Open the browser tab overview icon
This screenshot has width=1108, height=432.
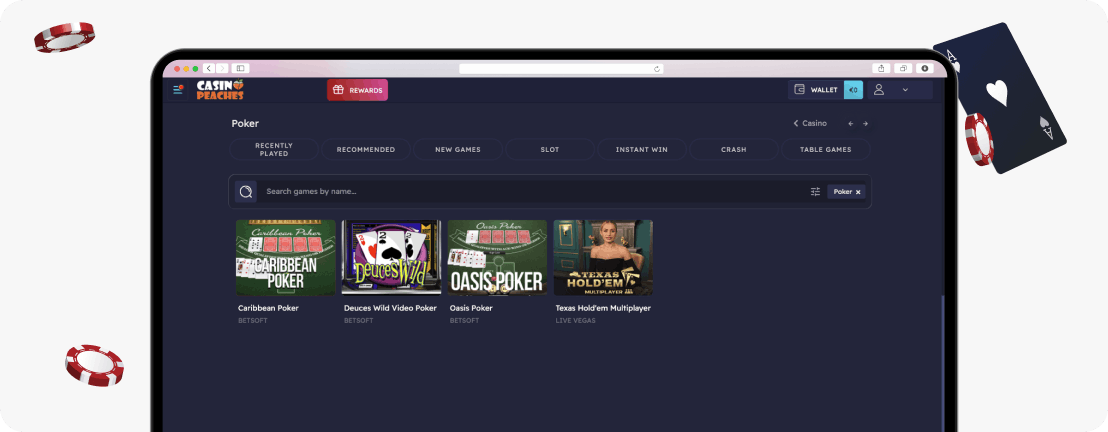click(903, 69)
